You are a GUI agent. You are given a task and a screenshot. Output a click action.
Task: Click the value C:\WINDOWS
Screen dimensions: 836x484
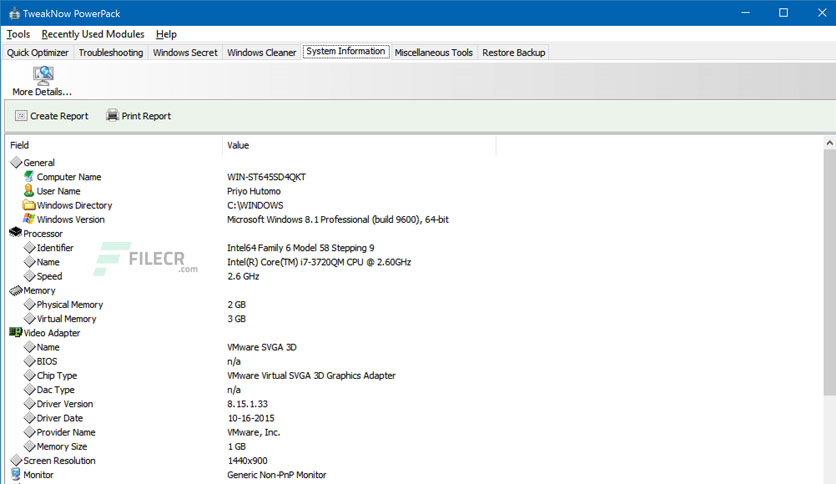pyautogui.click(x=255, y=205)
